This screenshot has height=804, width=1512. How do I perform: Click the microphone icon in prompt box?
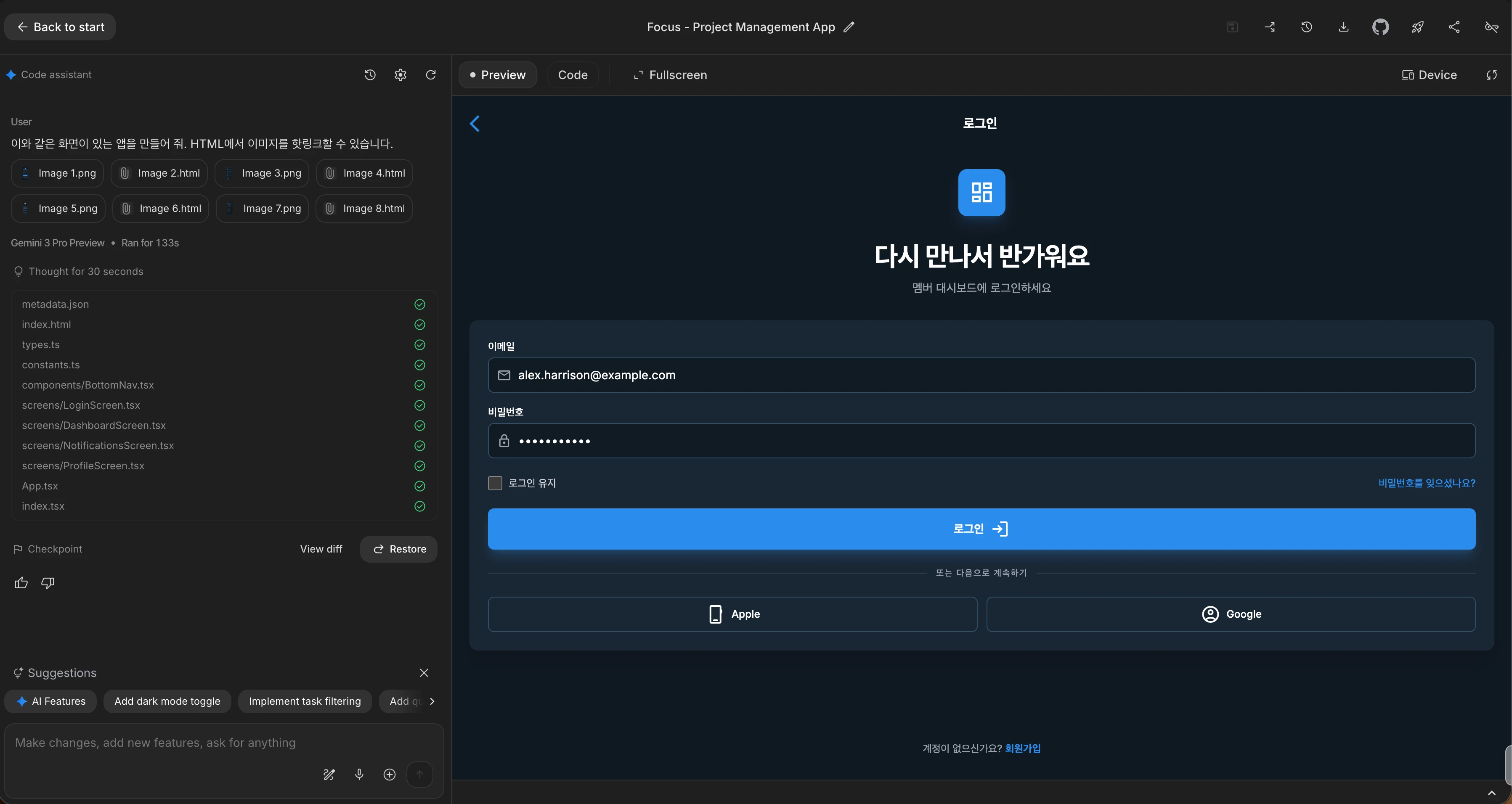(359, 774)
